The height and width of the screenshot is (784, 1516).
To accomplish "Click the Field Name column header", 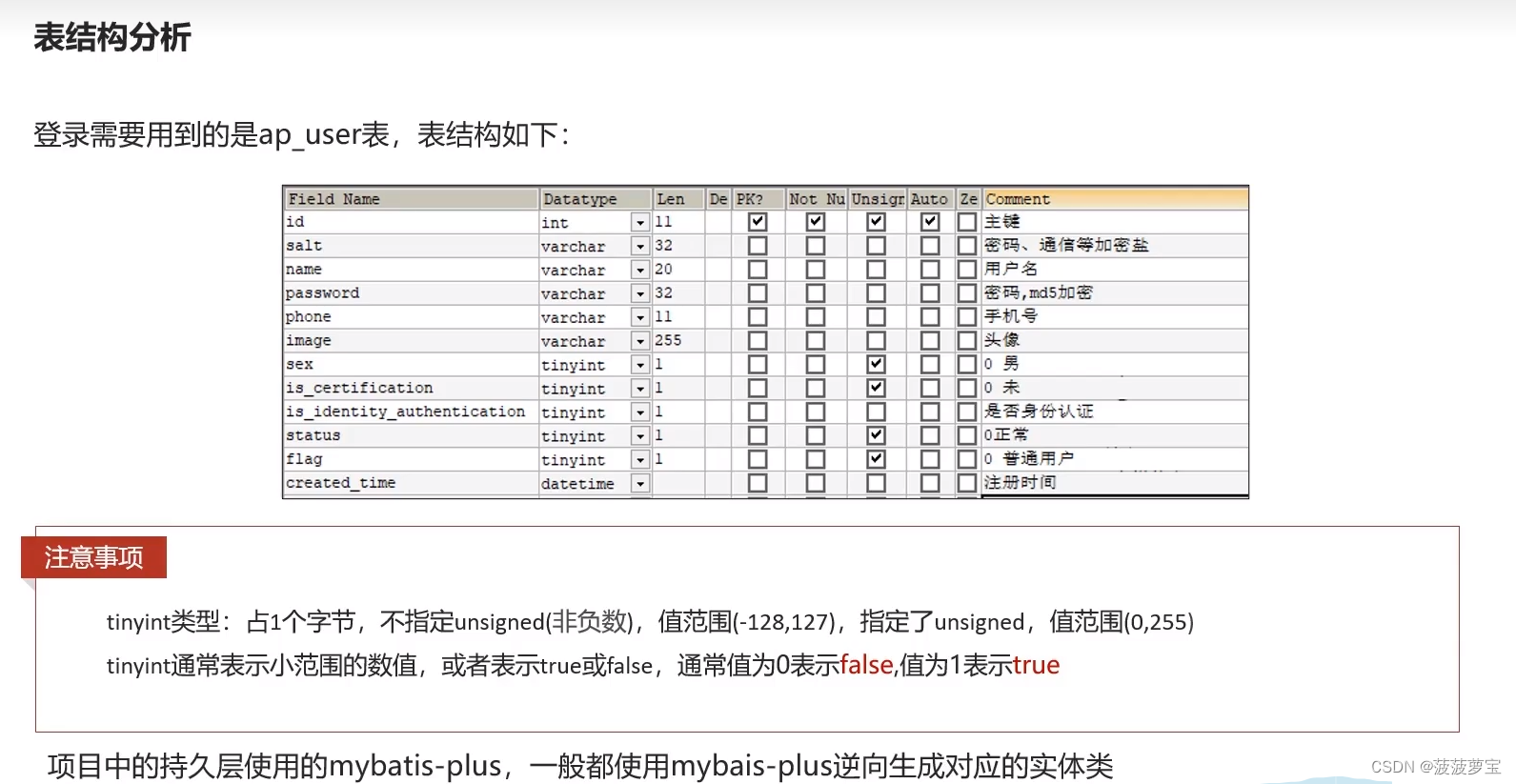I will coord(412,199).
